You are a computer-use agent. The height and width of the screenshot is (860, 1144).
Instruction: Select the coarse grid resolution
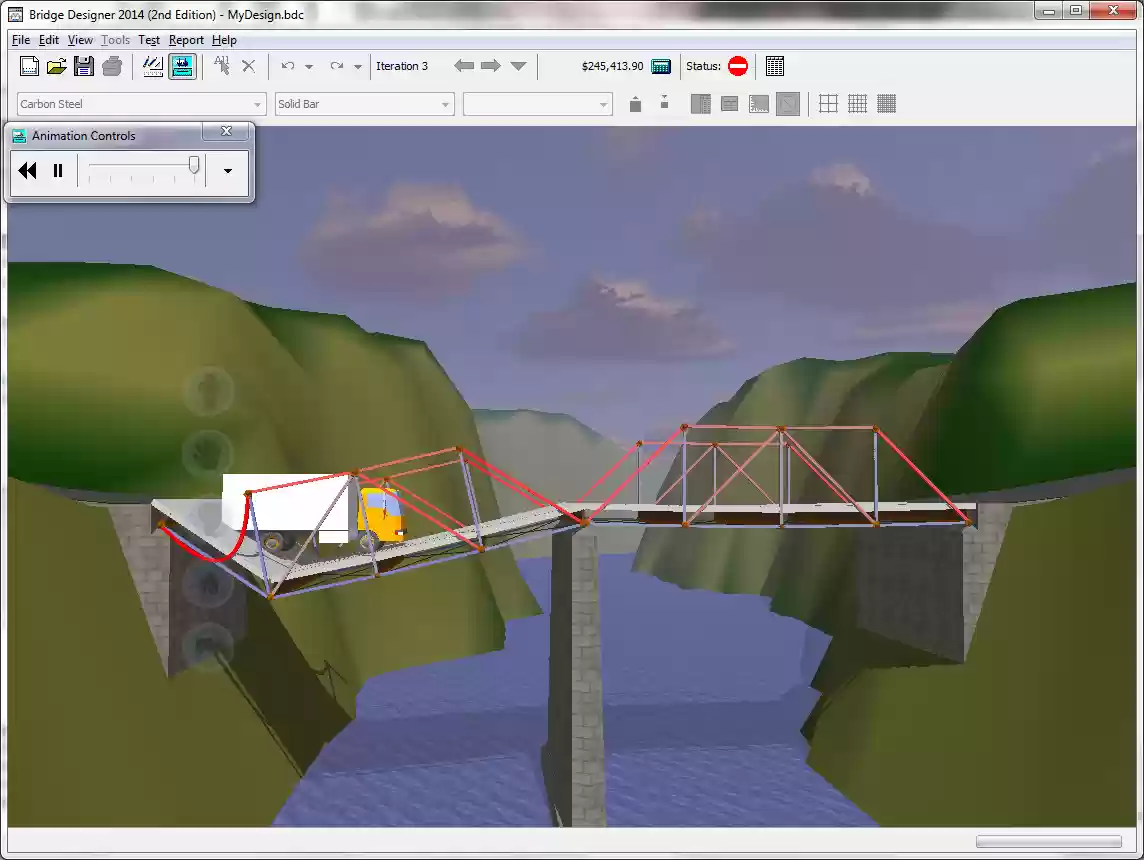(x=828, y=104)
